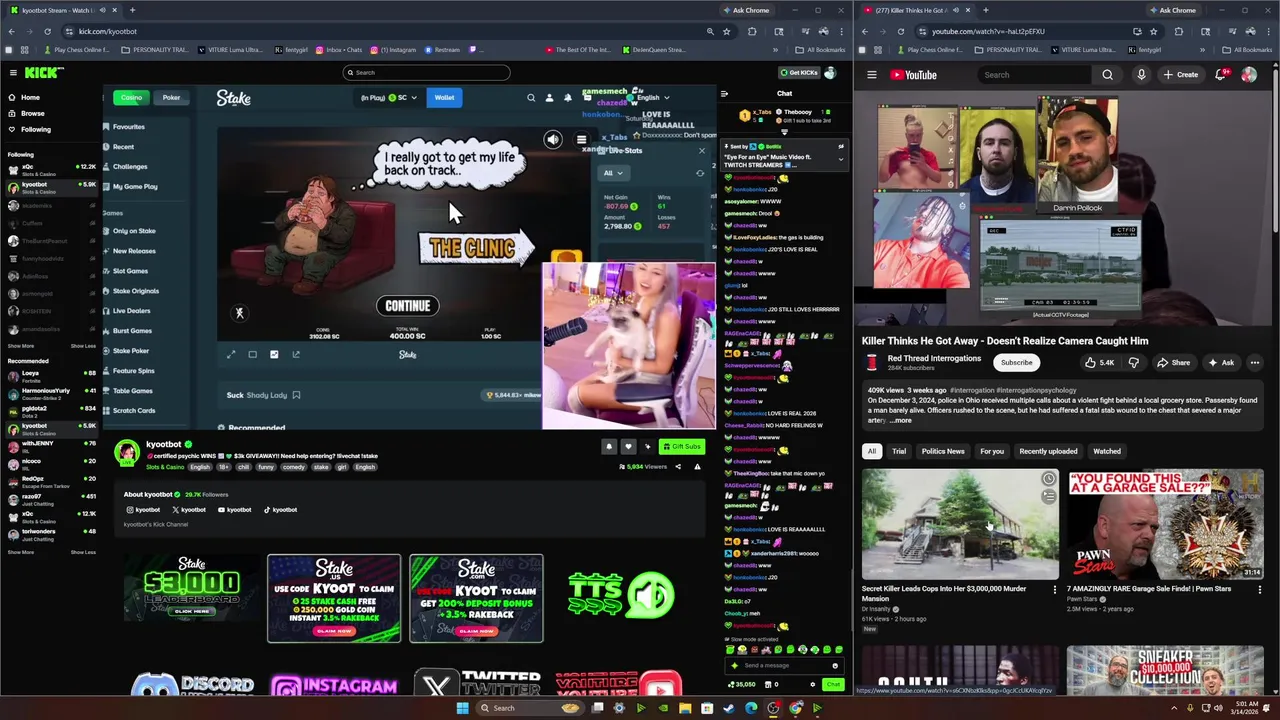Select the Trial filter chip
Image resolution: width=1280 pixels, height=720 pixels.
pos(899,451)
